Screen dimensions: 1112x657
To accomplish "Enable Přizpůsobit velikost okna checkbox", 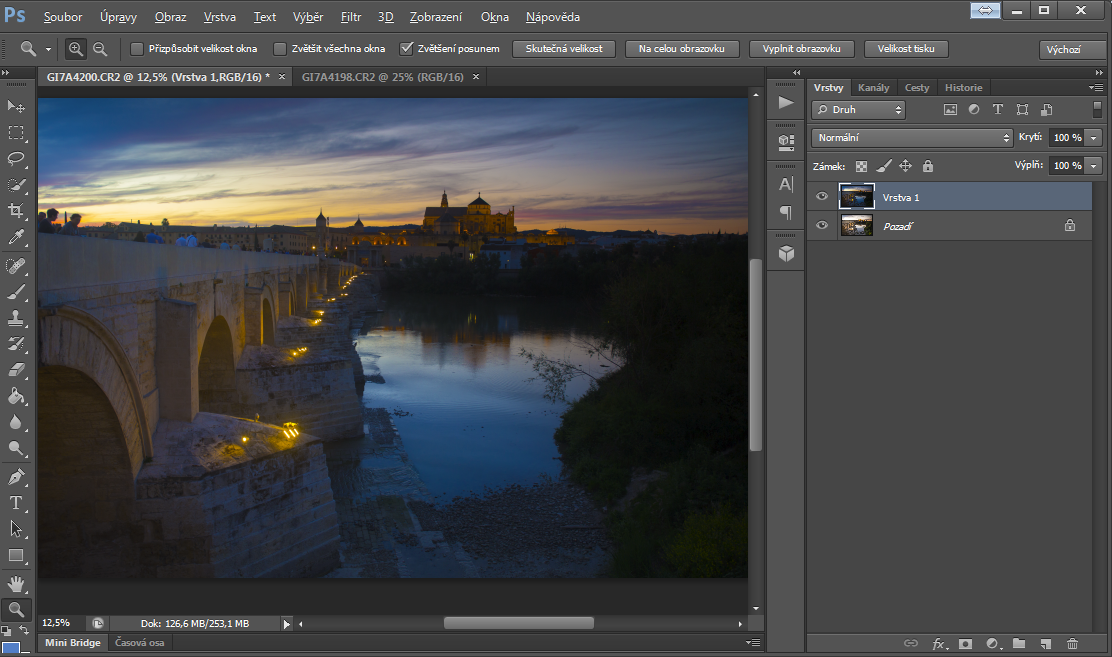I will click(x=138, y=48).
